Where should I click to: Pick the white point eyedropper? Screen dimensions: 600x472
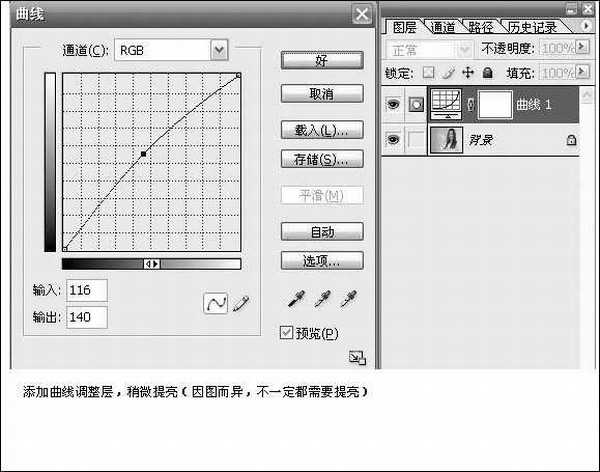coord(349,298)
